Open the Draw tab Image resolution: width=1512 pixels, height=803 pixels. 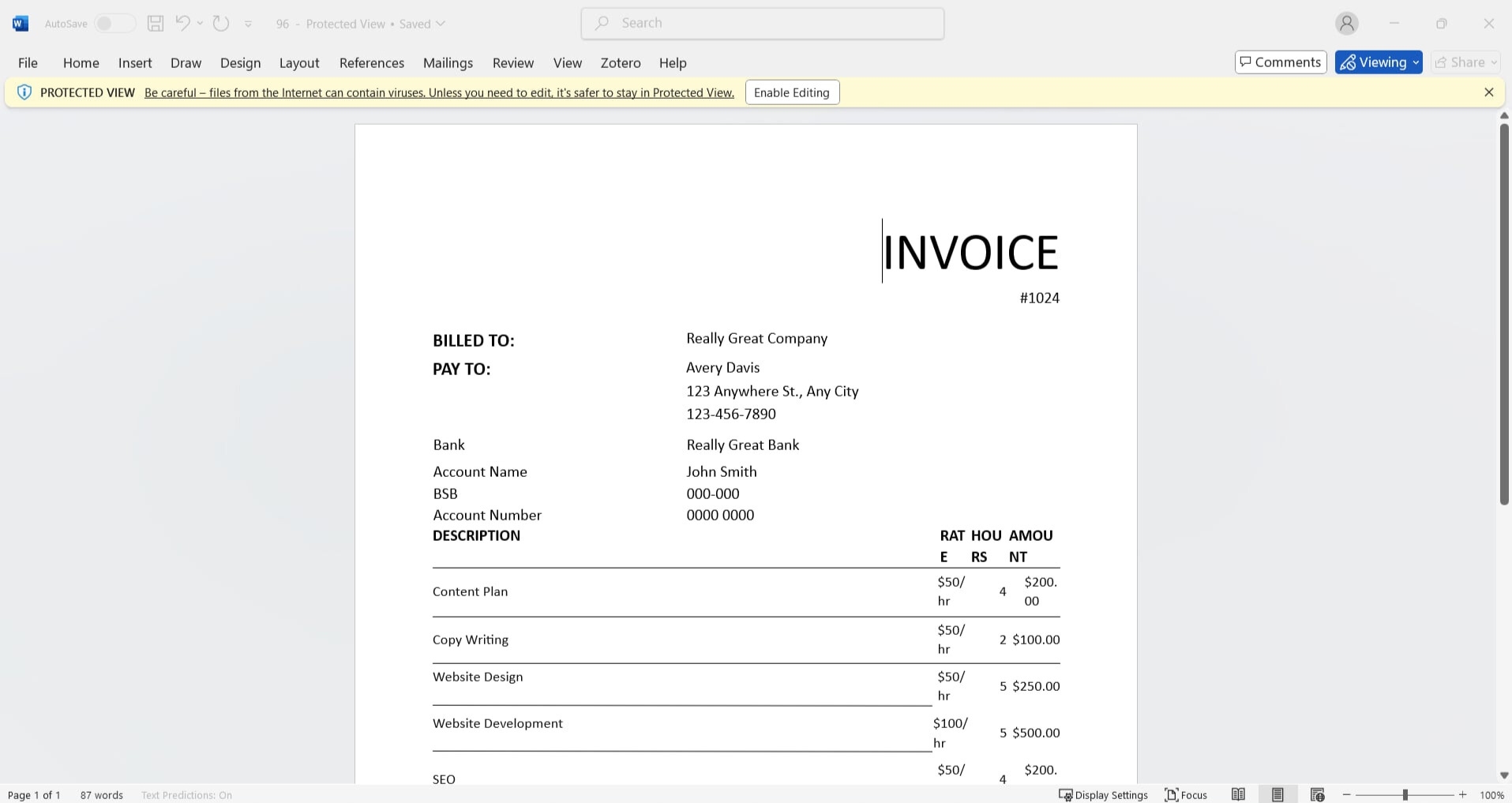pyautogui.click(x=186, y=62)
